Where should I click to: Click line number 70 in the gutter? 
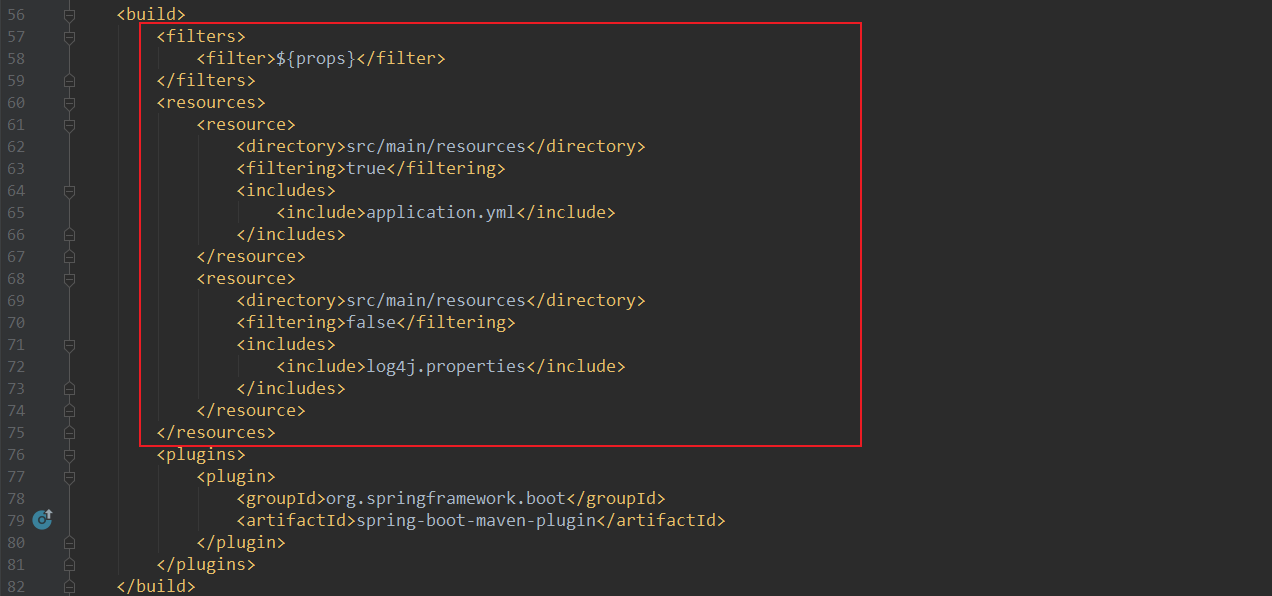[16, 323]
